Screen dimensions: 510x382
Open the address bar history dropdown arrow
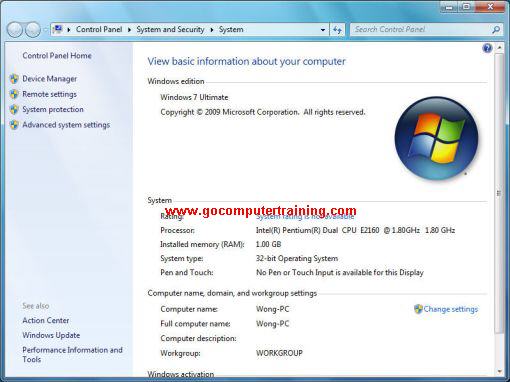(x=322, y=30)
